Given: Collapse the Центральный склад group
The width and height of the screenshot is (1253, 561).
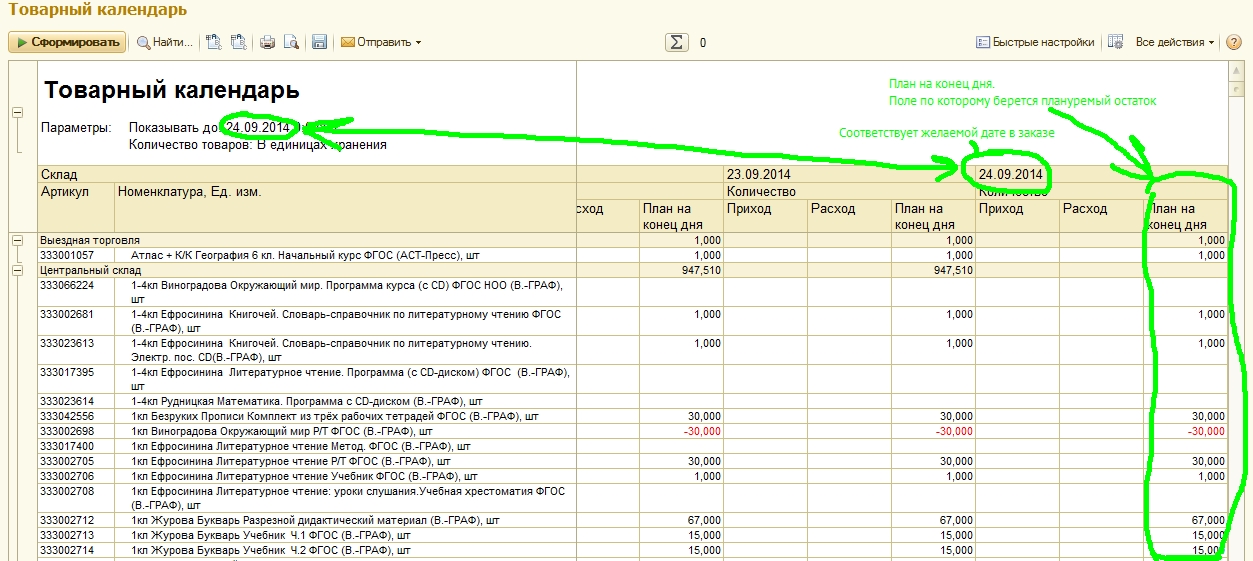Looking at the screenshot, I should tap(17, 270).
